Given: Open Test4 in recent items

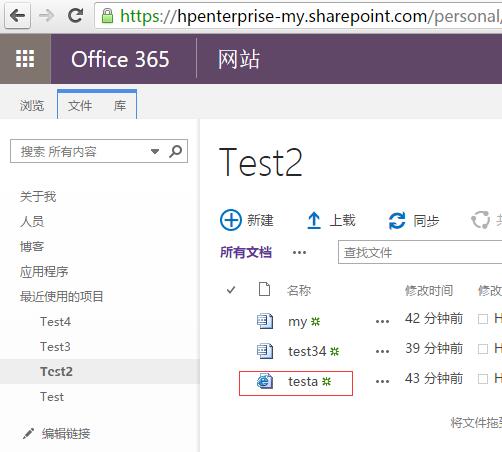Looking at the screenshot, I should click(55, 322).
